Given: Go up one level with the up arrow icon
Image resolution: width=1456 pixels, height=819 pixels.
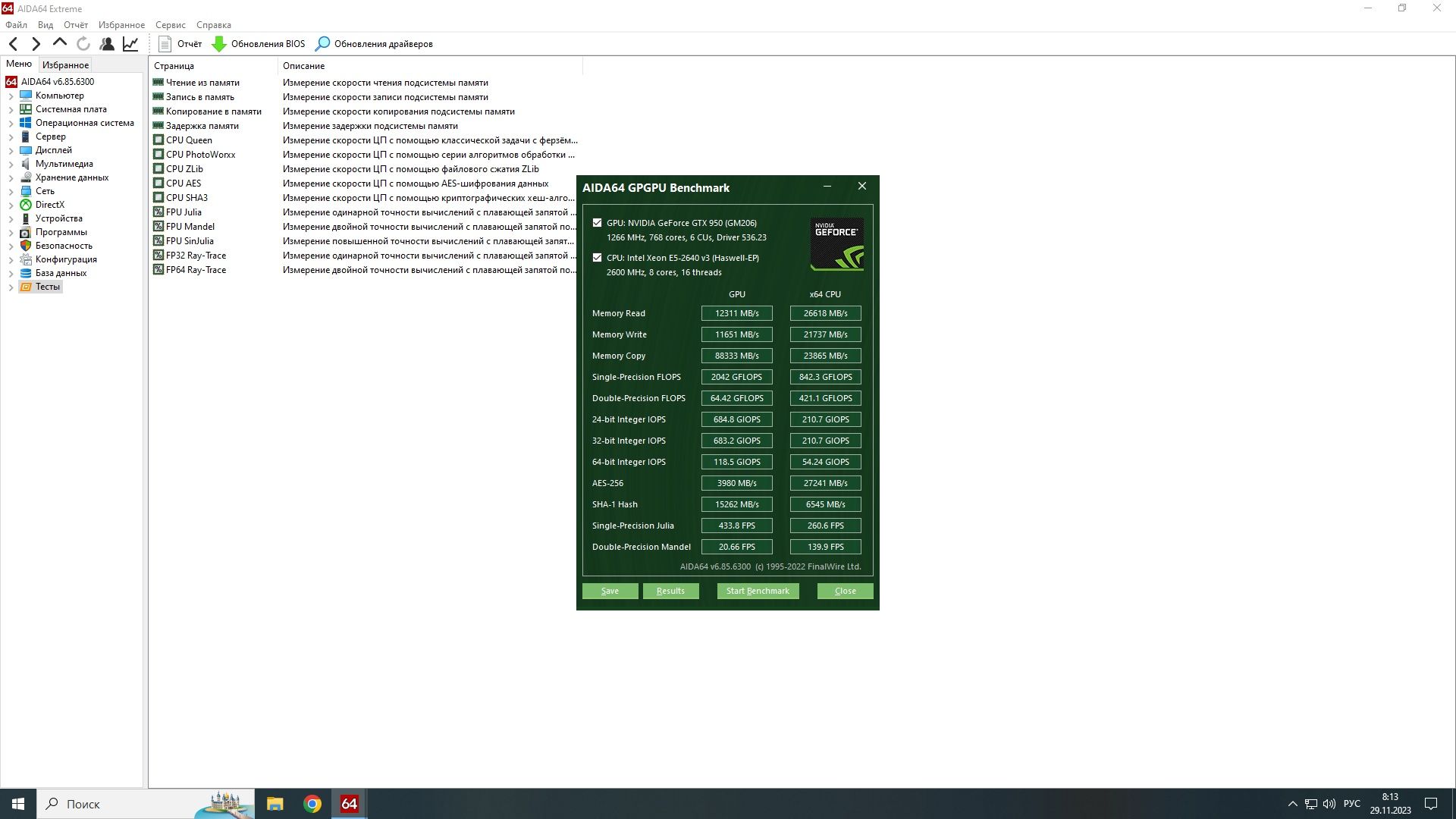Looking at the screenshot, I should click(x=60, y=43).
